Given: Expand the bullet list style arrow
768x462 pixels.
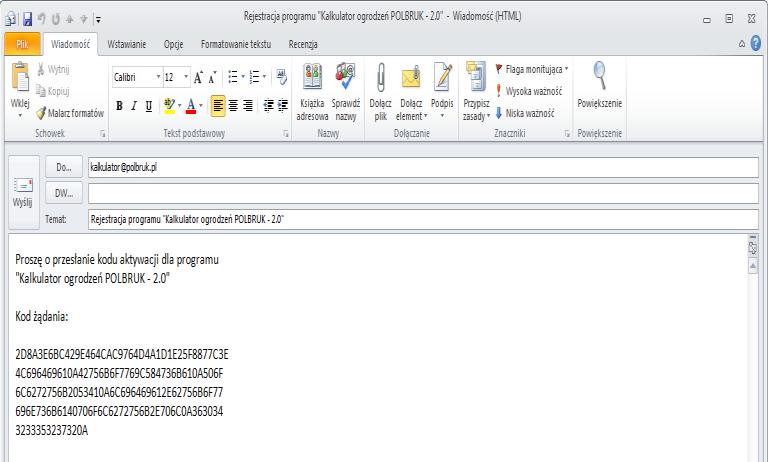Looking at the screenshot, I should [x=243, y=77].
